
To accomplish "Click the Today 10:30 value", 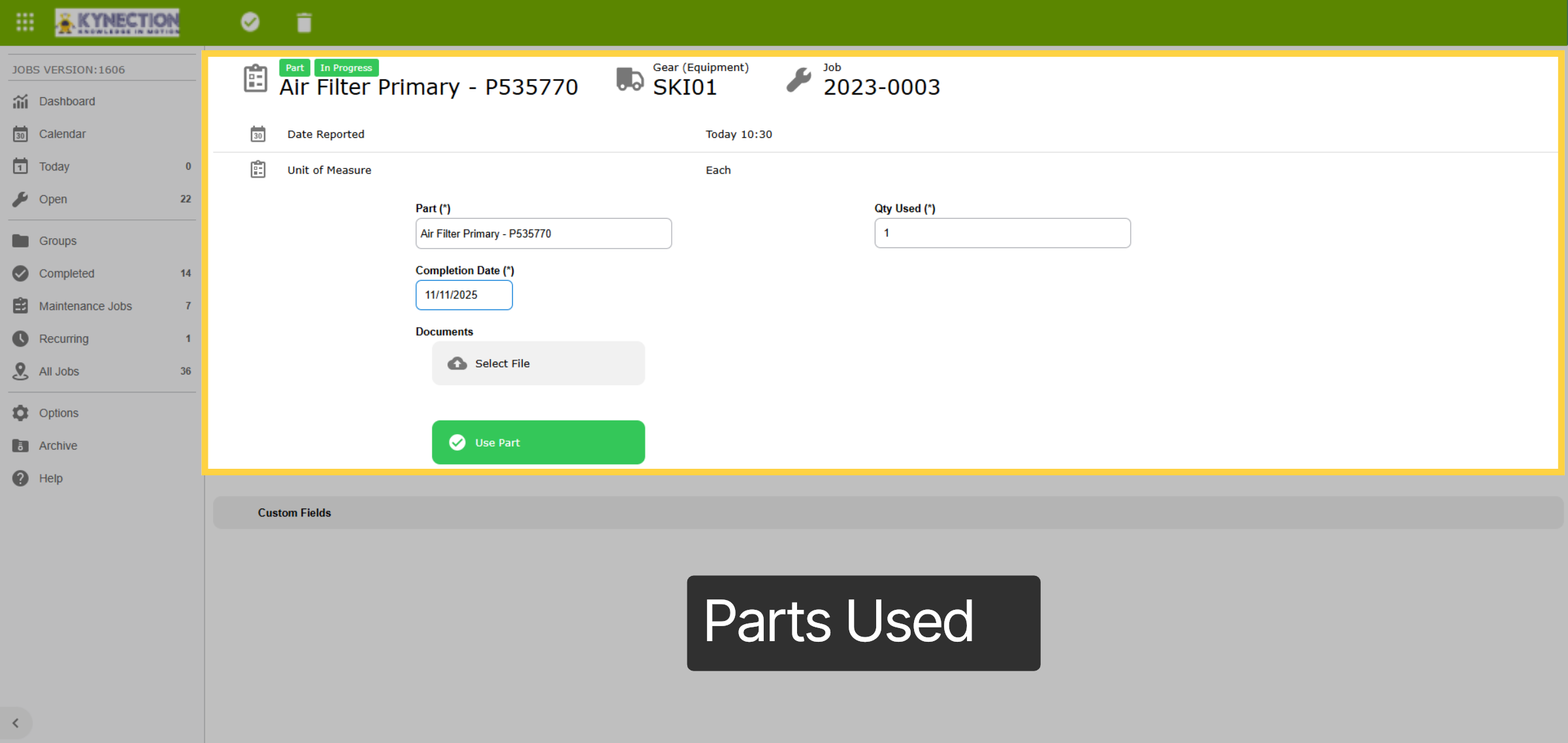I will point(739,134).
